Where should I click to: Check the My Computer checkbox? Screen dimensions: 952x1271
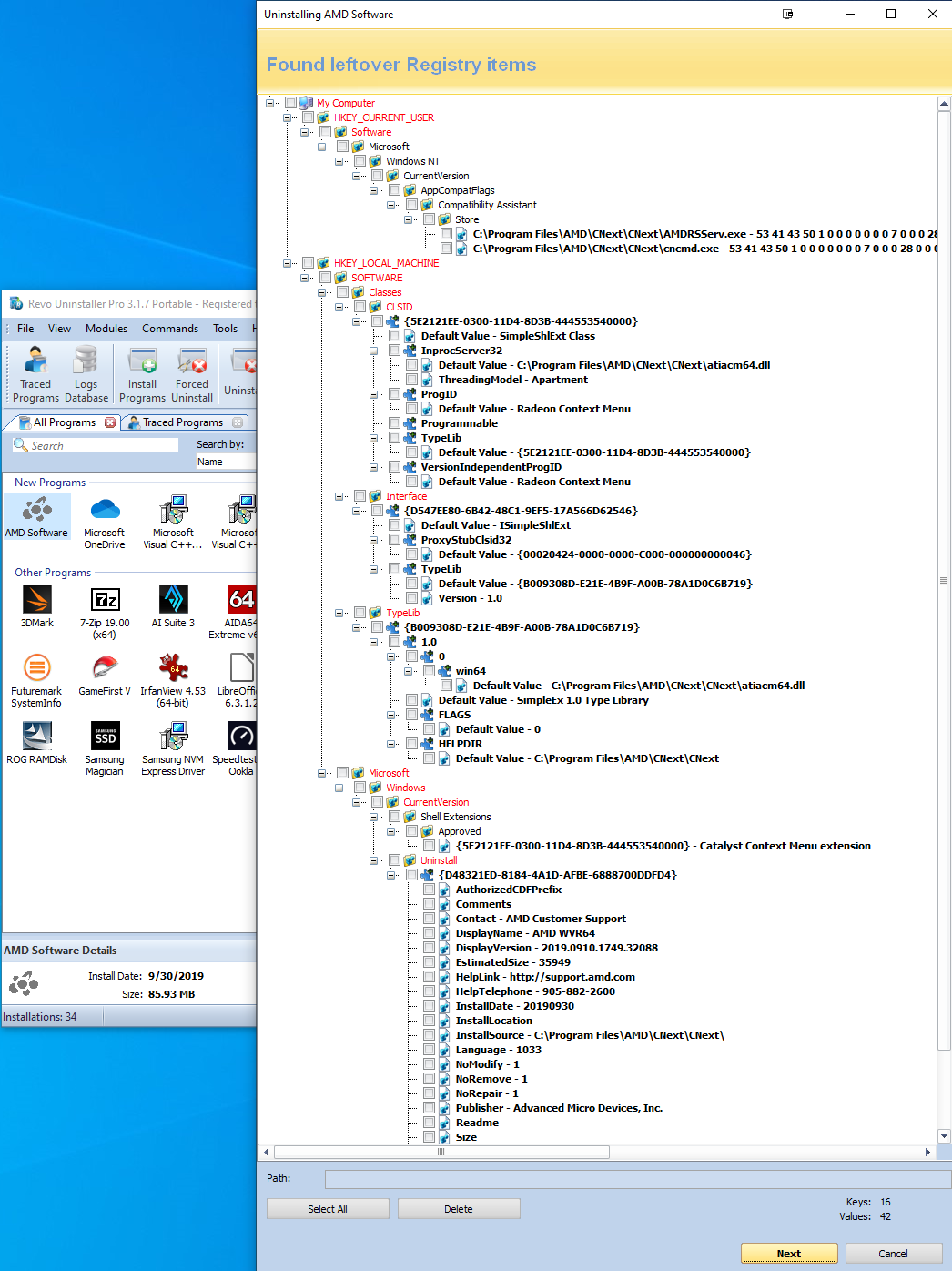tap(290, 103)
